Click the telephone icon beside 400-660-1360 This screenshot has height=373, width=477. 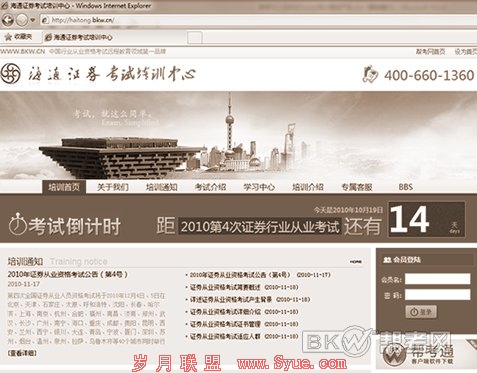click(370, 74)
